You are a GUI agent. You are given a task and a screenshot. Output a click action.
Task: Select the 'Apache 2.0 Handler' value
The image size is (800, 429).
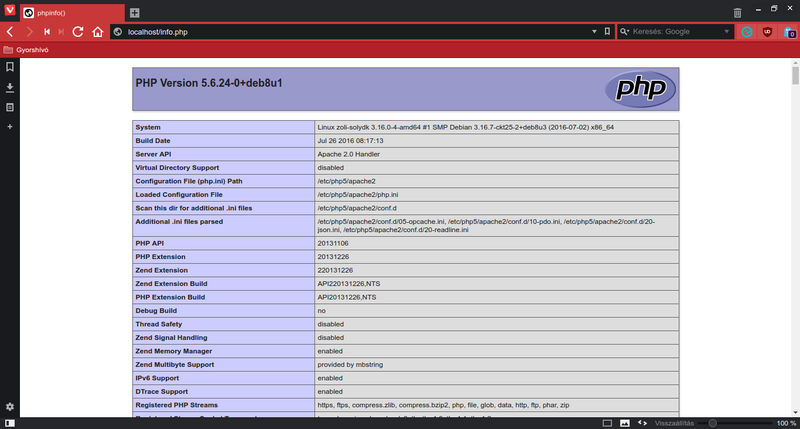348,154
